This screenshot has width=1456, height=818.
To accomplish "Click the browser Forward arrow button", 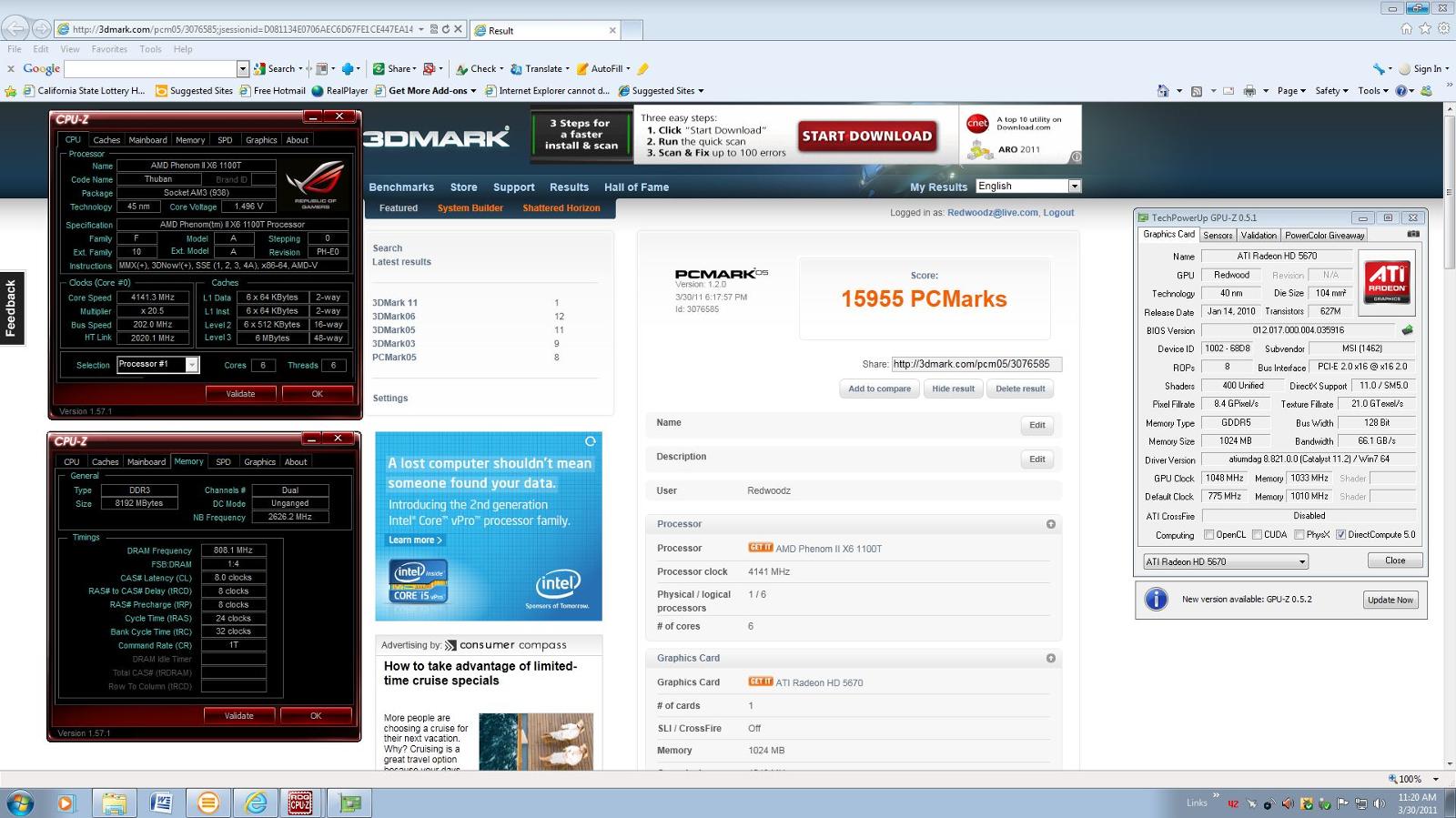I will click(x=41, y=29).
